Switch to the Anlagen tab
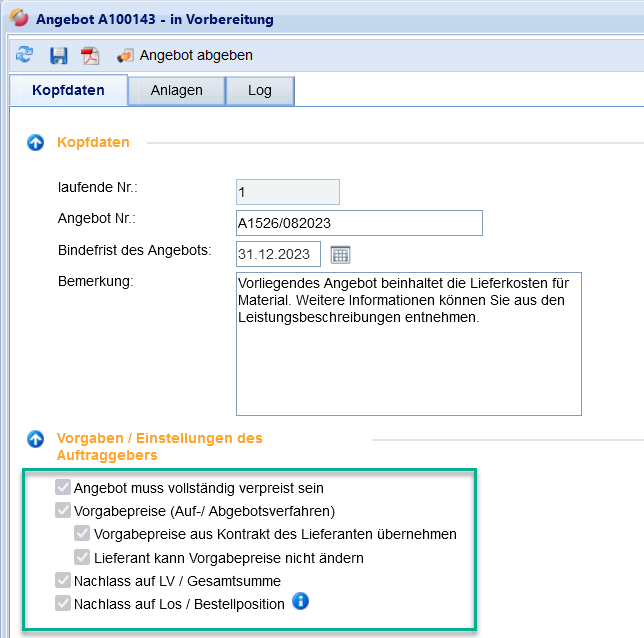The image size is (644, 638). 176,90
